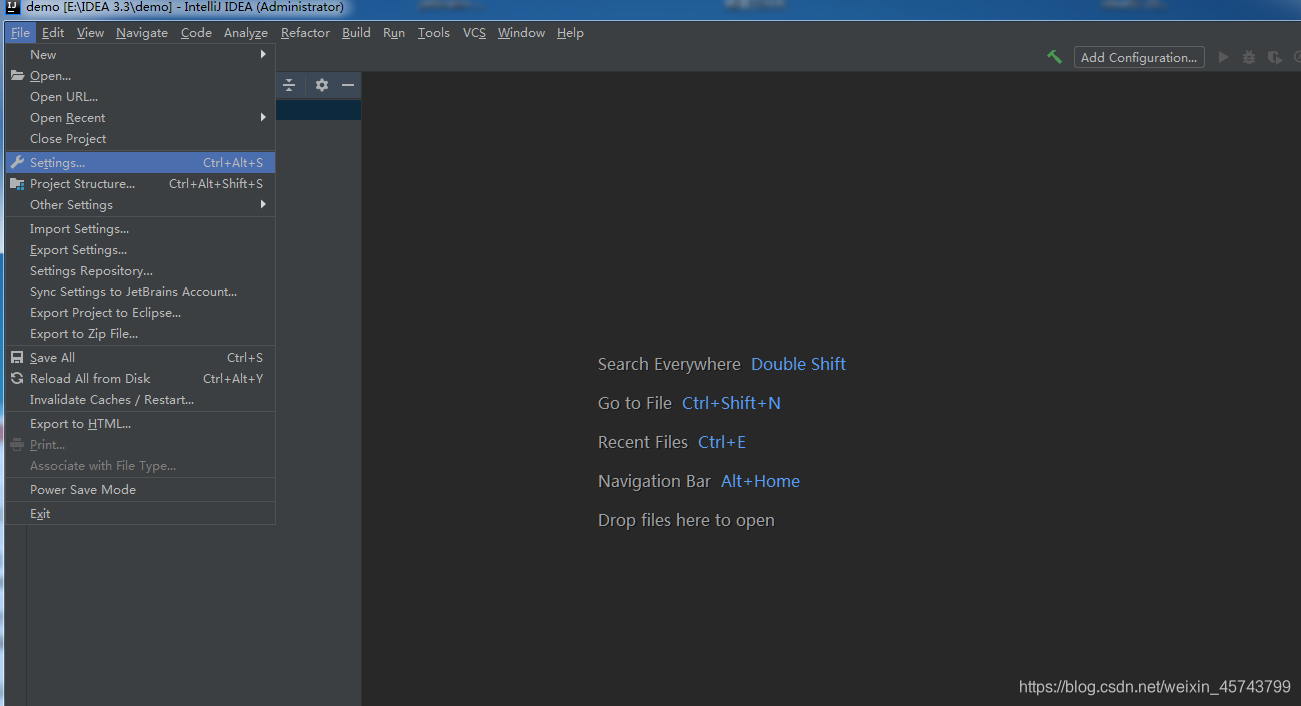Image resolution: width=1301 pixels, height=706 pixels.
Task: Click the Ctrl+Shift+N shortcut text
Action: pos(731,403)
